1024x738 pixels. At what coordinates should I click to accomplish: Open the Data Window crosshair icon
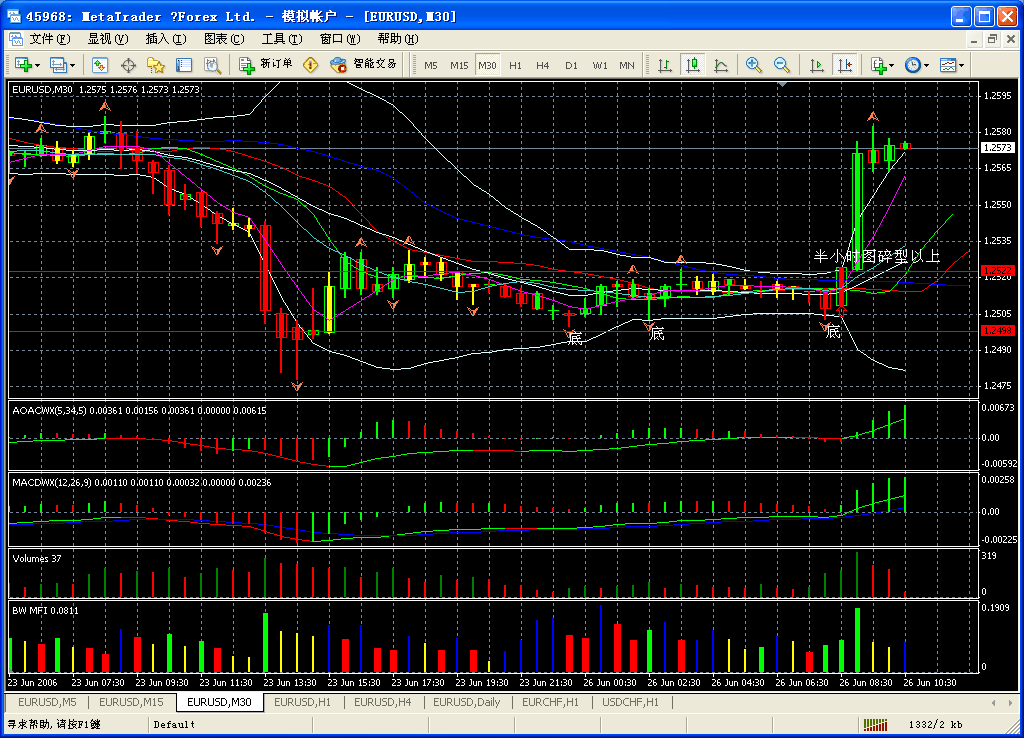point(129,65)
